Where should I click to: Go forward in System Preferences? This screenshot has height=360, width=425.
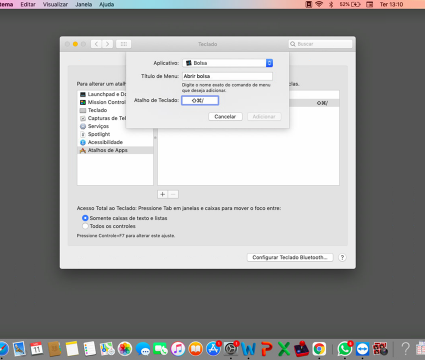coord(107,44)
